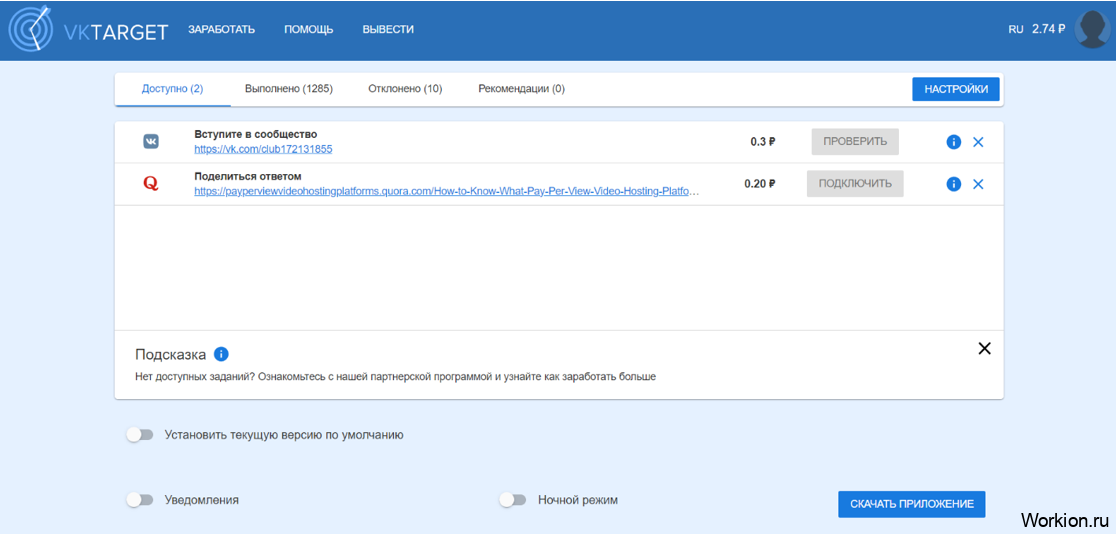The image size is (1116, 534).
Task: Click the info icon beside Подсказка
Action: (x=221, y=354)
